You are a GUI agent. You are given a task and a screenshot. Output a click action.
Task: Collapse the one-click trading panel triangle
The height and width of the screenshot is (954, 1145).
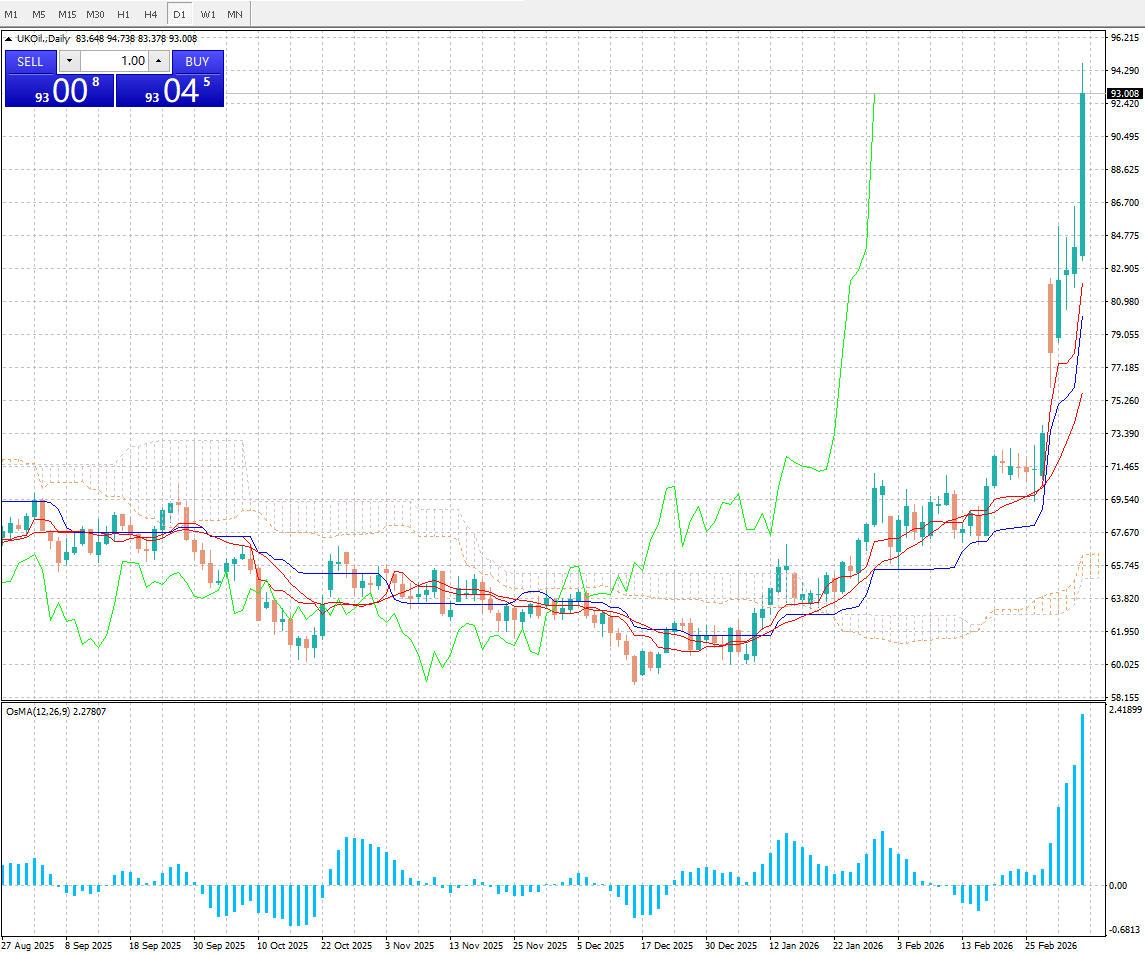[9, 39]
